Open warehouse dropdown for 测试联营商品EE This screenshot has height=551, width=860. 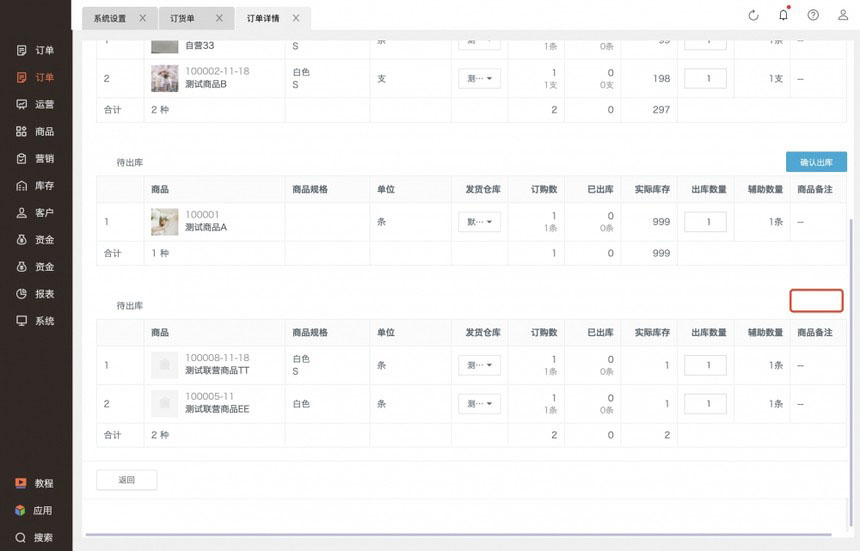pyautogui.click(x=480, y=404)
